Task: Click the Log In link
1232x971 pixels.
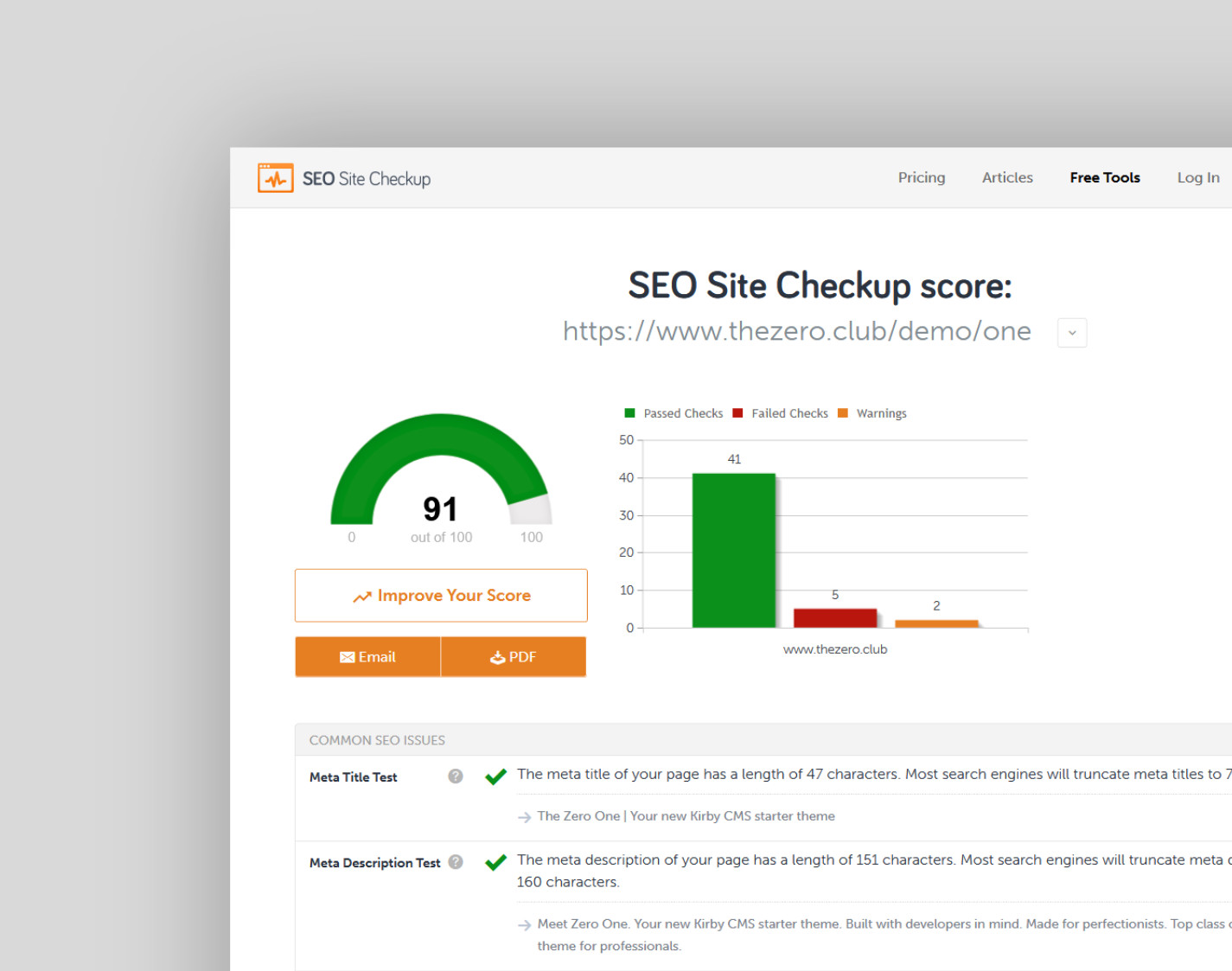Action: coord(1197,177)
